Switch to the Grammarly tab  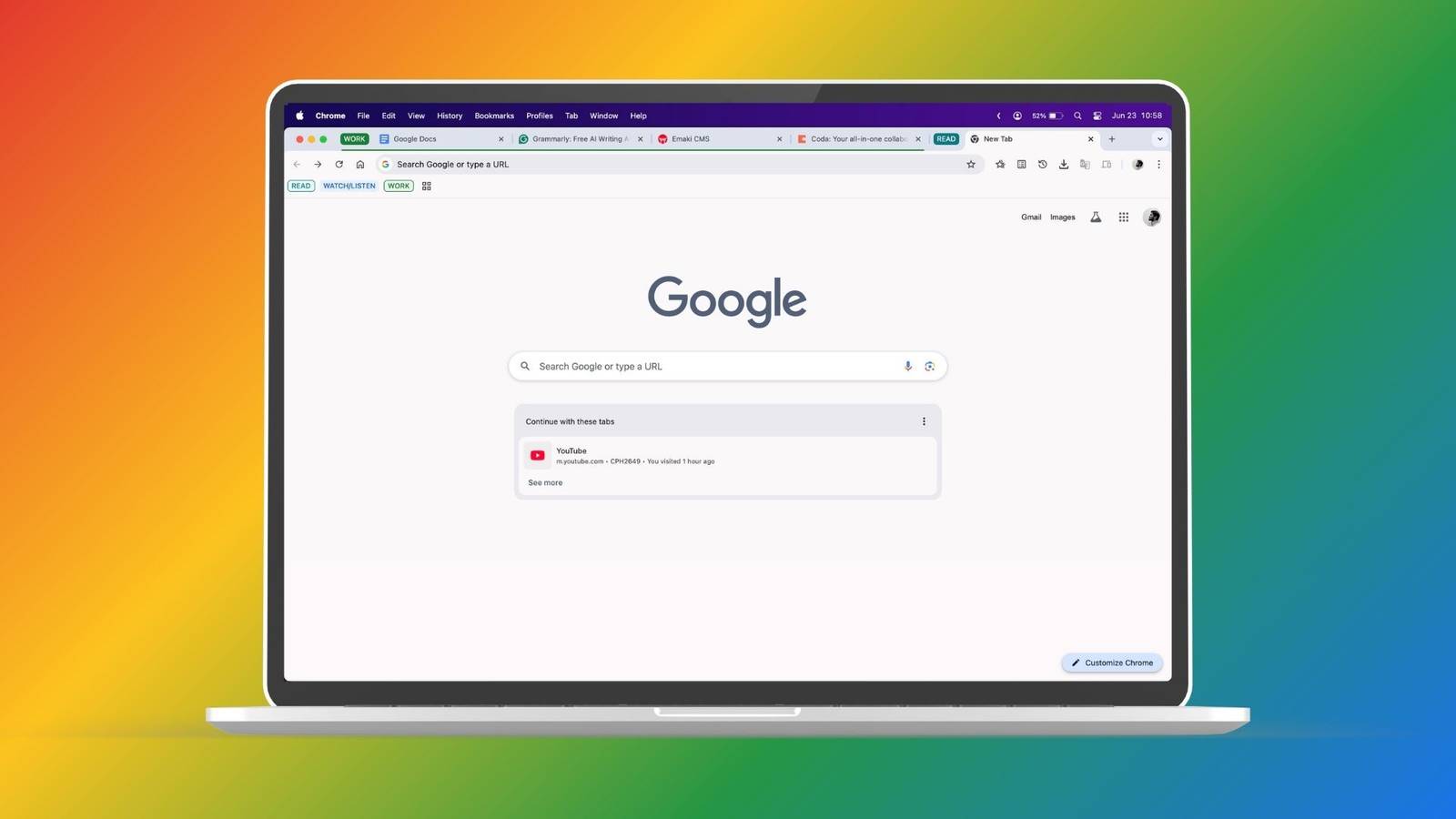pos(580,139)
